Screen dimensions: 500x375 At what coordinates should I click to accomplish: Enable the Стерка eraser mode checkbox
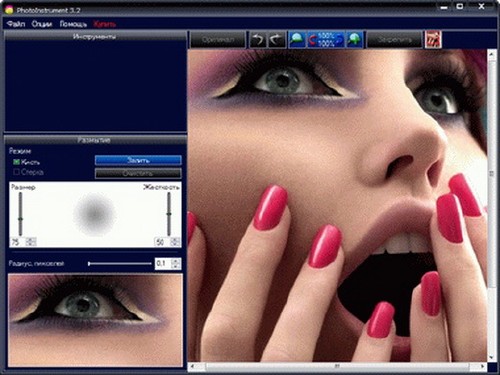click(x=16, y=172)
